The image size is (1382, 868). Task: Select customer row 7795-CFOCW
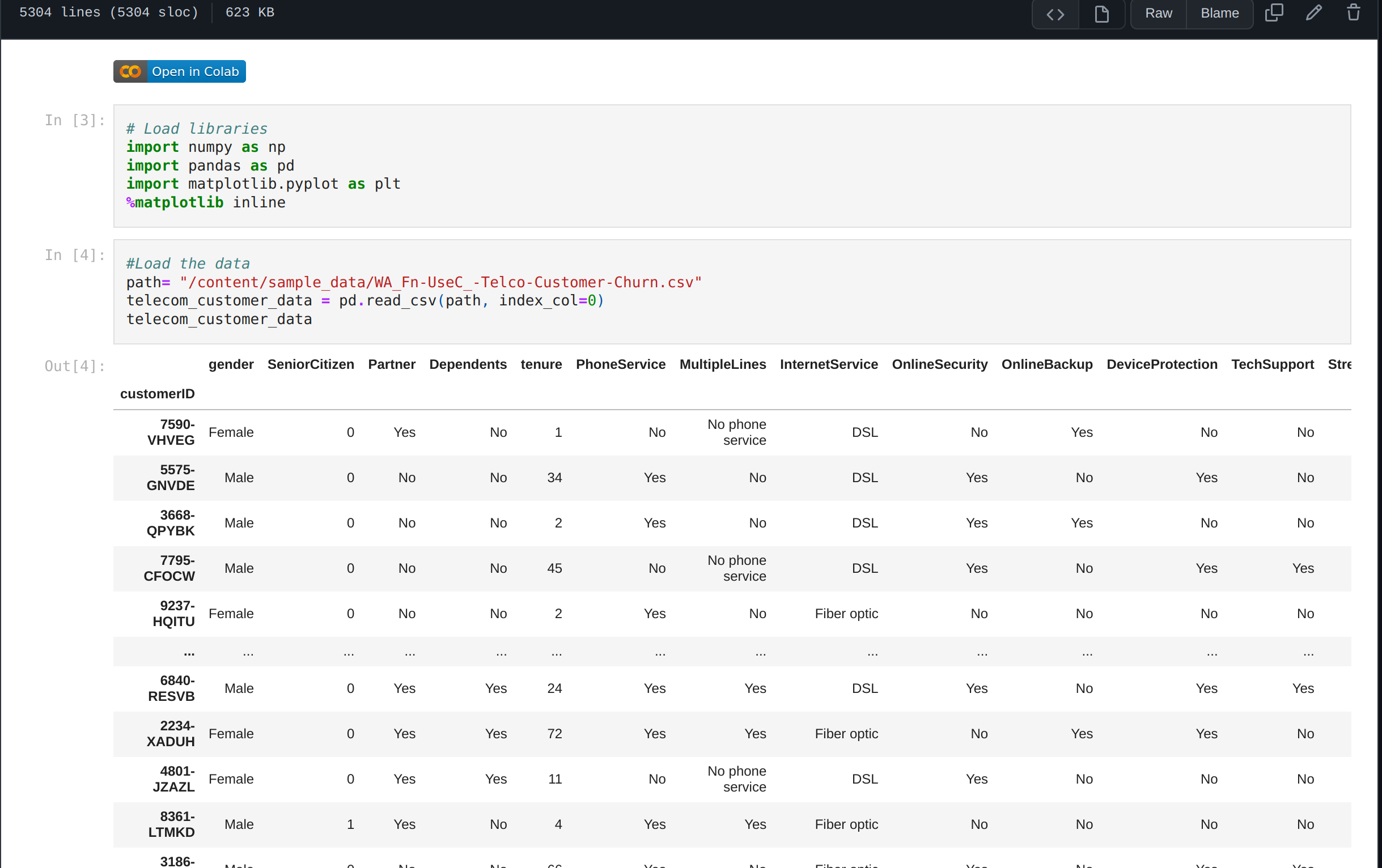pyautogui.click(x=732, y=568)
